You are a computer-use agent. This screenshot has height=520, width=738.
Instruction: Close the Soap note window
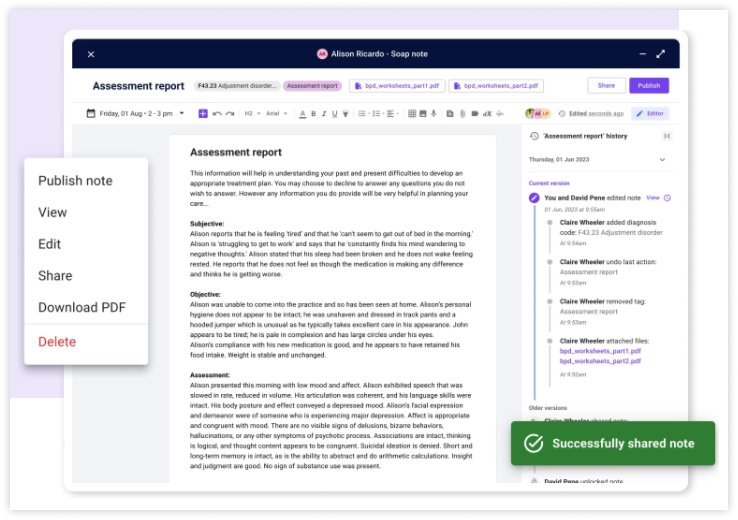click(91, 54)
